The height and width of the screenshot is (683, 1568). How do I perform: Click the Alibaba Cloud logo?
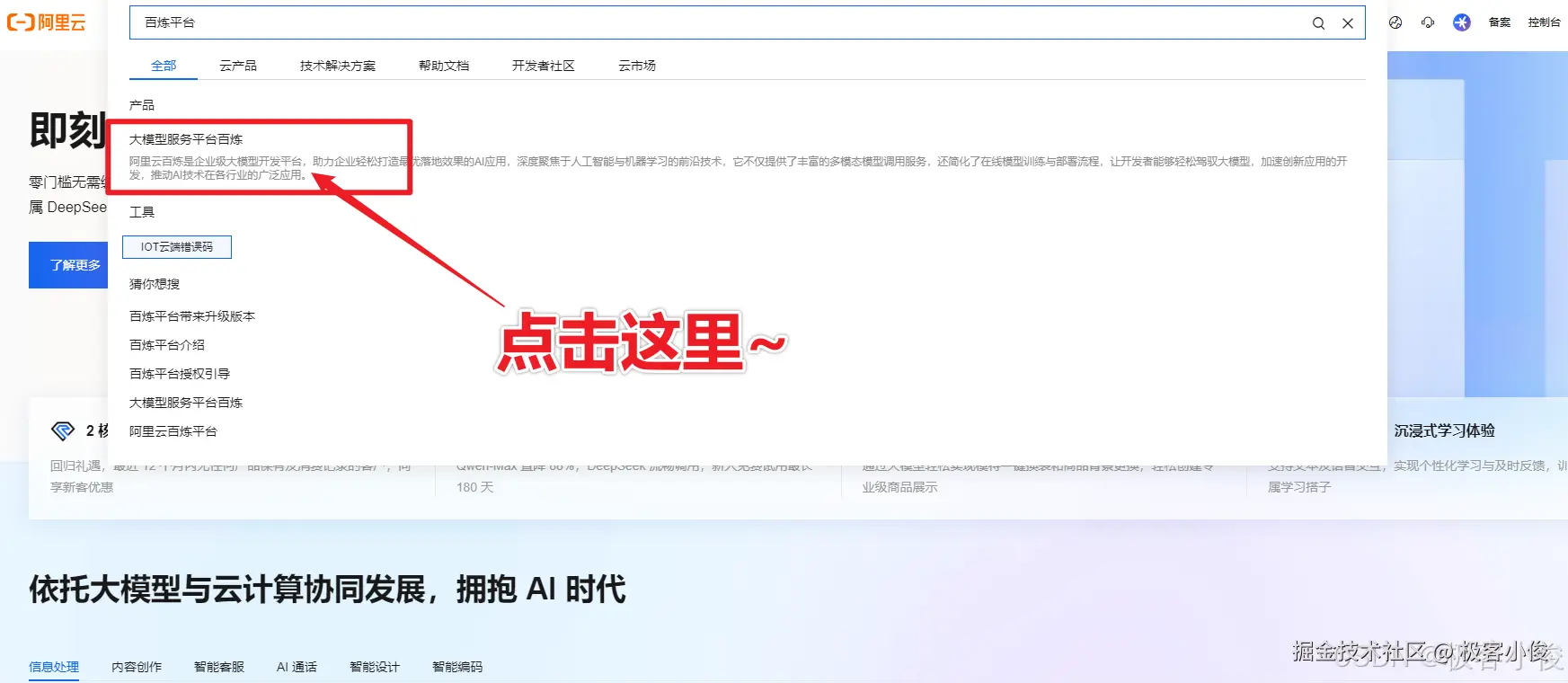(47, 22)
